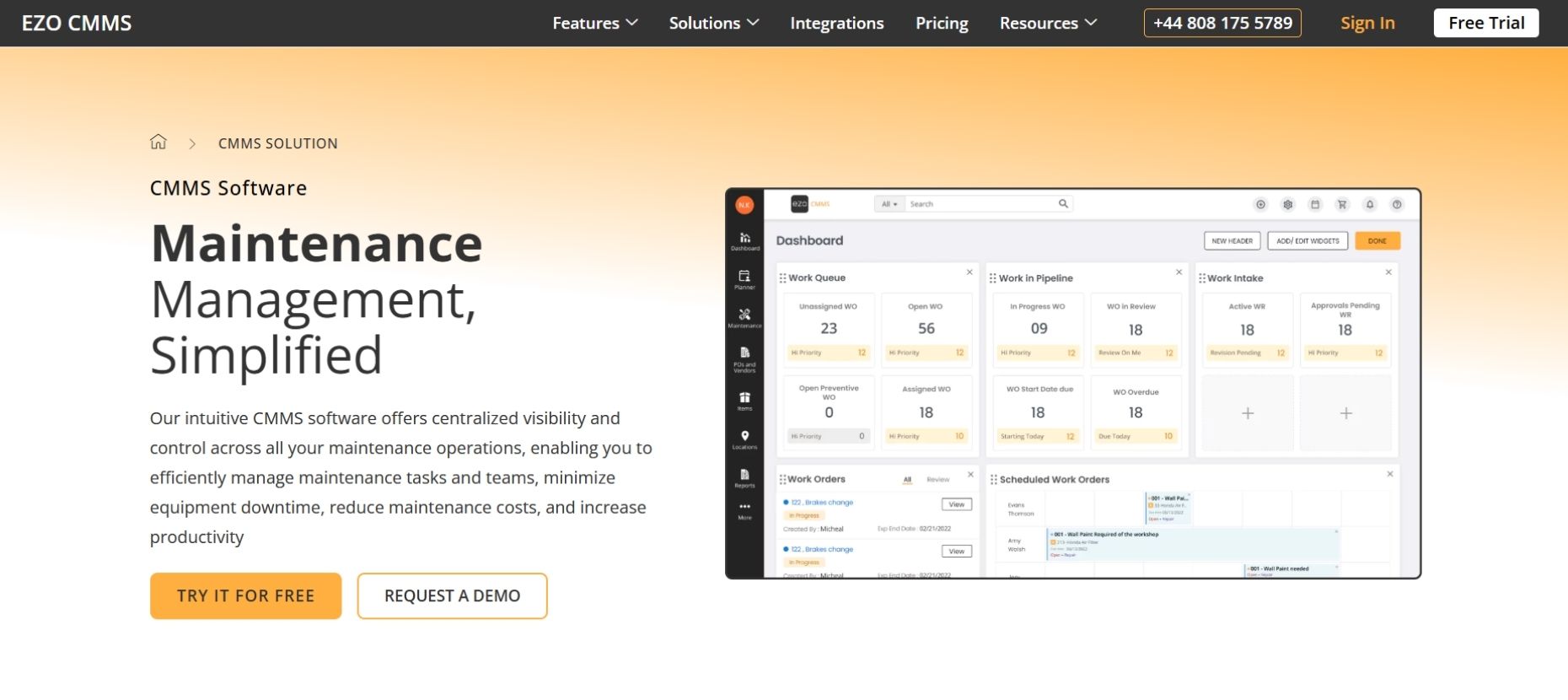Open the settings gear icon in dashboard
Image resolution: width=1568 pixels, height=700 pixels.
[1288, 204]
